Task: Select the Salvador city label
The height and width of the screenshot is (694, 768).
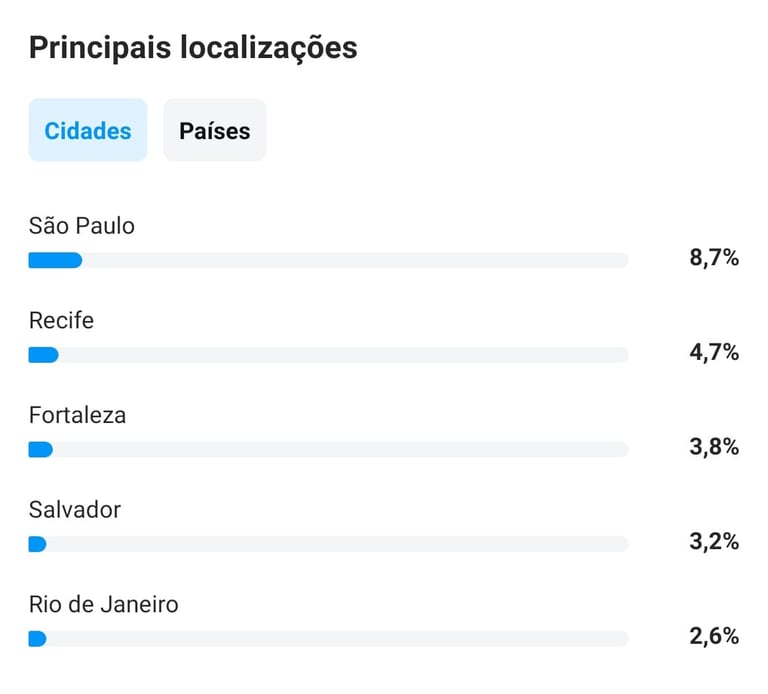Action: pyautogui.click(x=74, y=509)
